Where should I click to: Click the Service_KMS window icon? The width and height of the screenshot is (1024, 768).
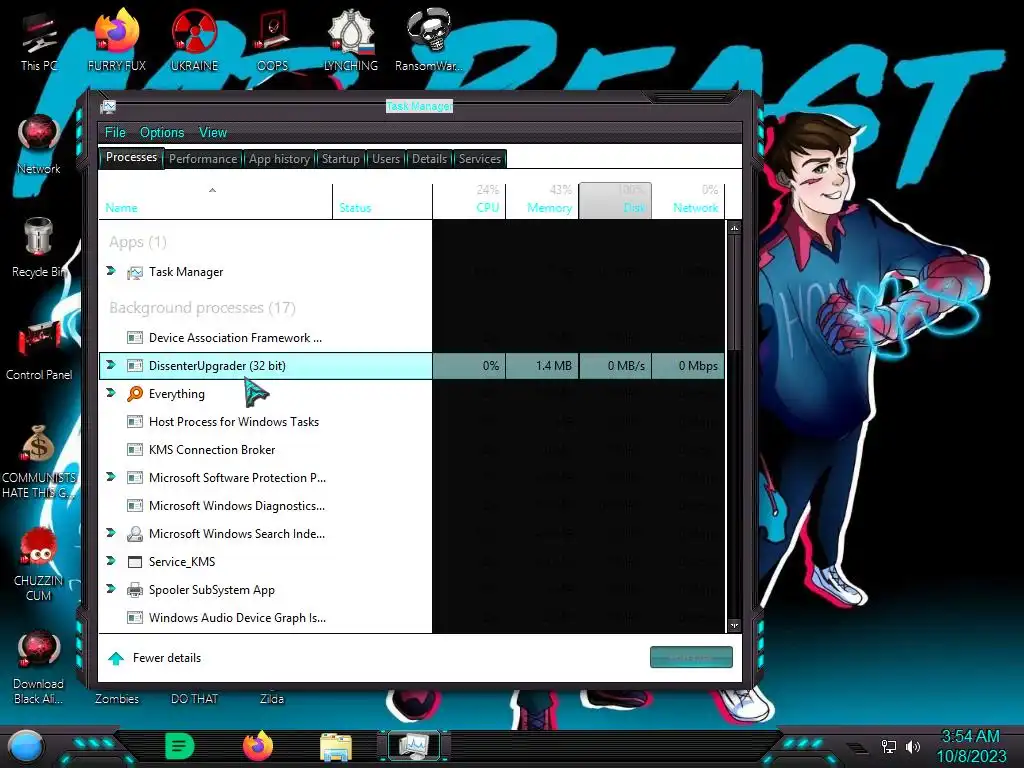click(x=135, y=562)
